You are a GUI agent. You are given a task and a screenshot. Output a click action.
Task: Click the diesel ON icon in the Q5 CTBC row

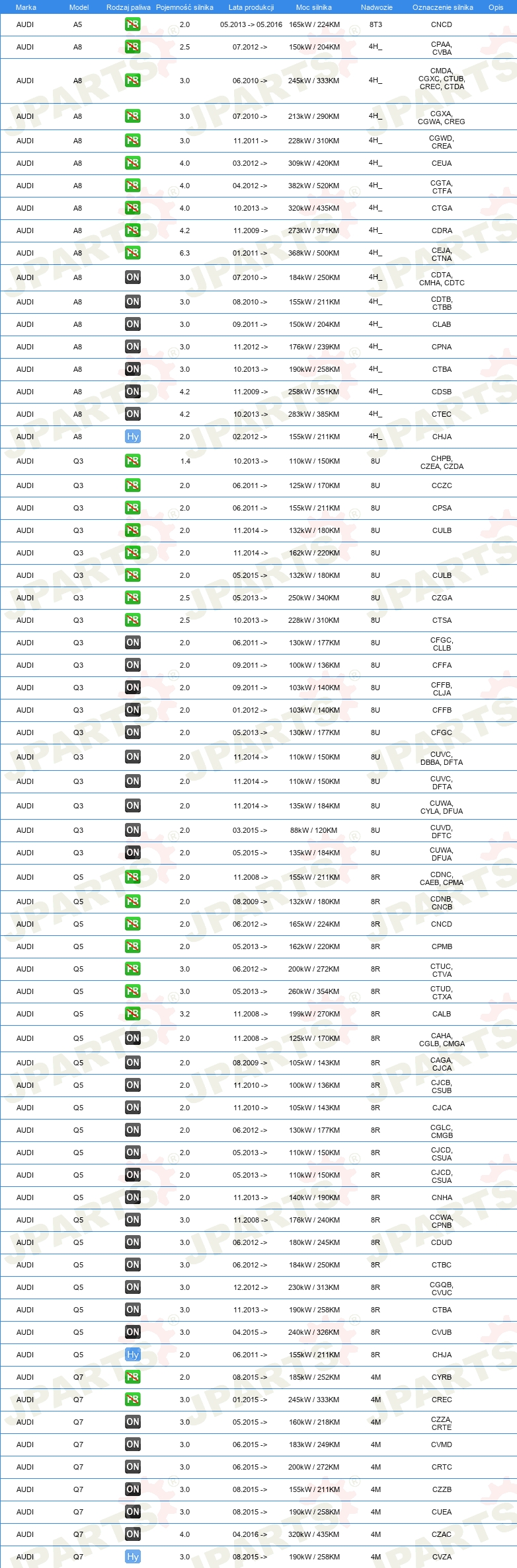[x=132, y=1265]
